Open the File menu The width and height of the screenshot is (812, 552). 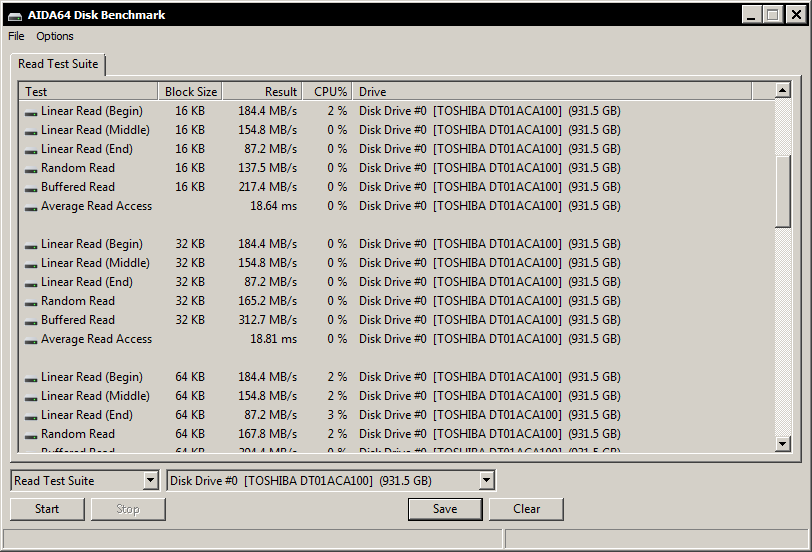pos(16,36)
